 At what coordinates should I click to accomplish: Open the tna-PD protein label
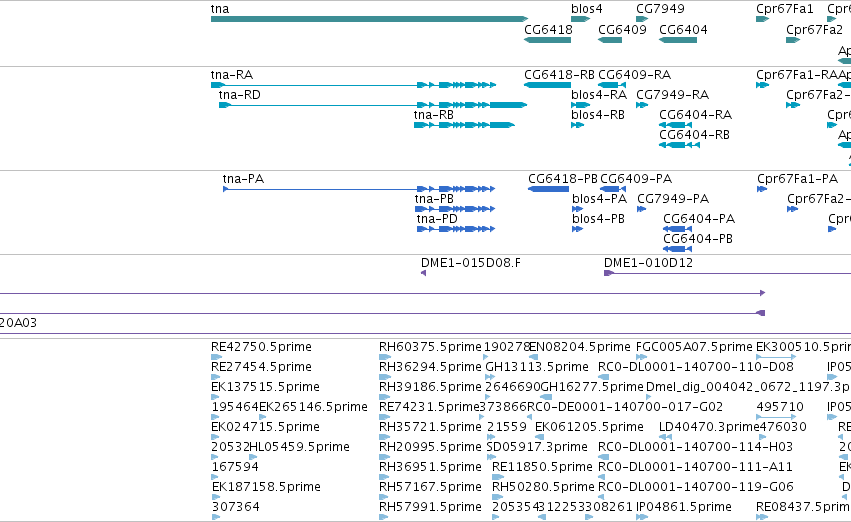pos(437,219)
